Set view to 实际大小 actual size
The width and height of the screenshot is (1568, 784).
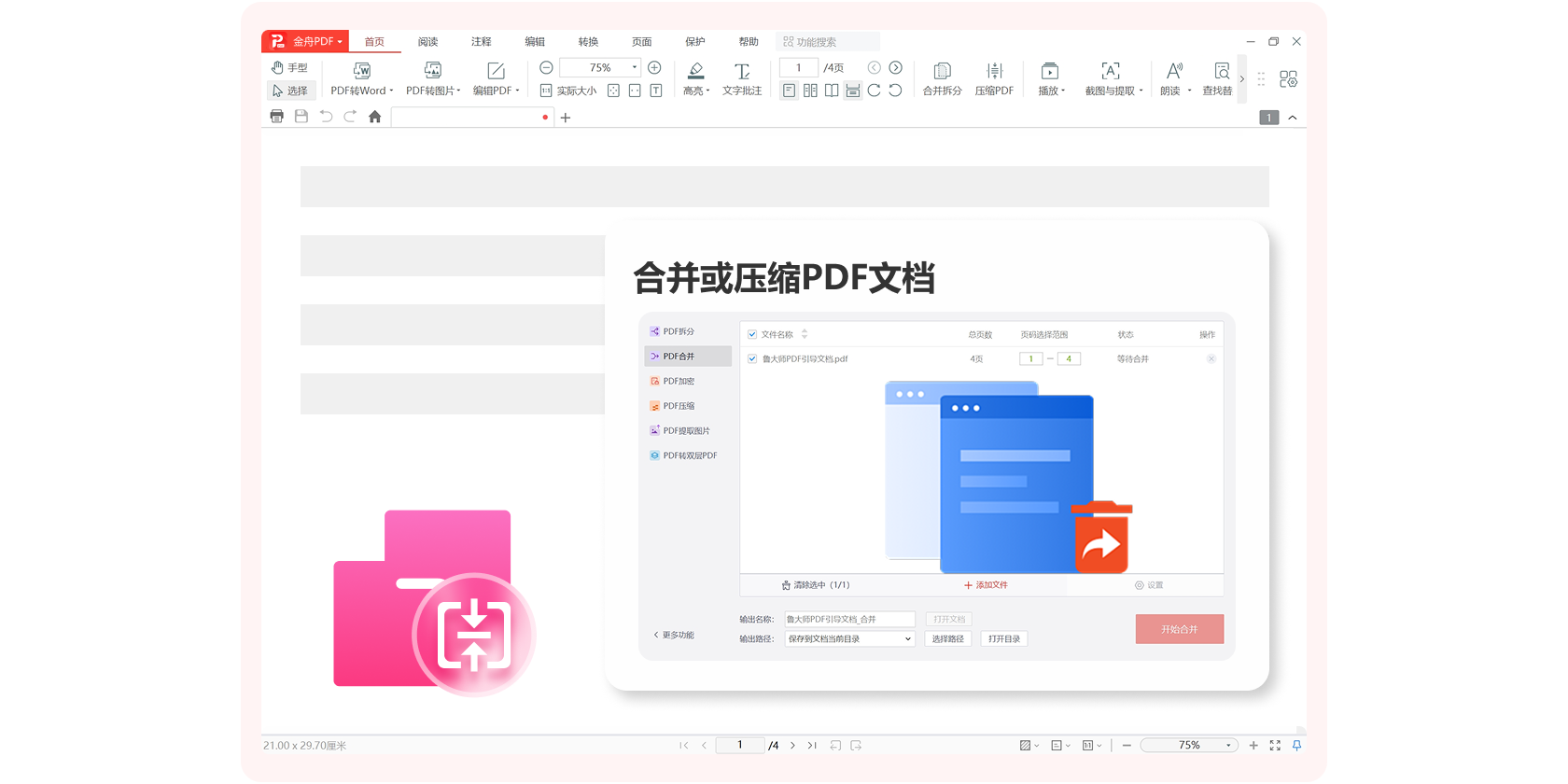point(568,91)
